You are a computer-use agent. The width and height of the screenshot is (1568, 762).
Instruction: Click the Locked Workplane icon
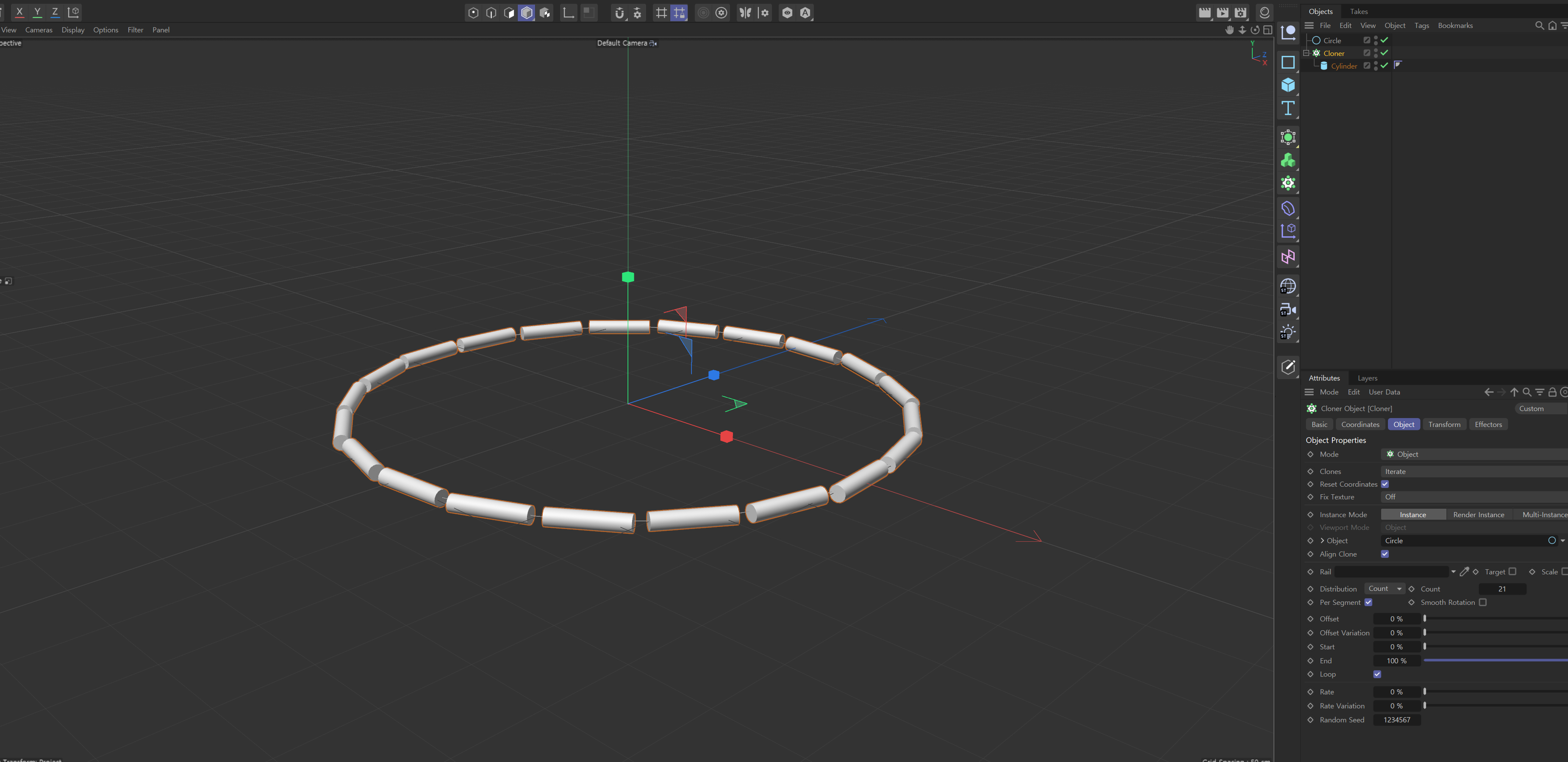[x=679, y=12]
